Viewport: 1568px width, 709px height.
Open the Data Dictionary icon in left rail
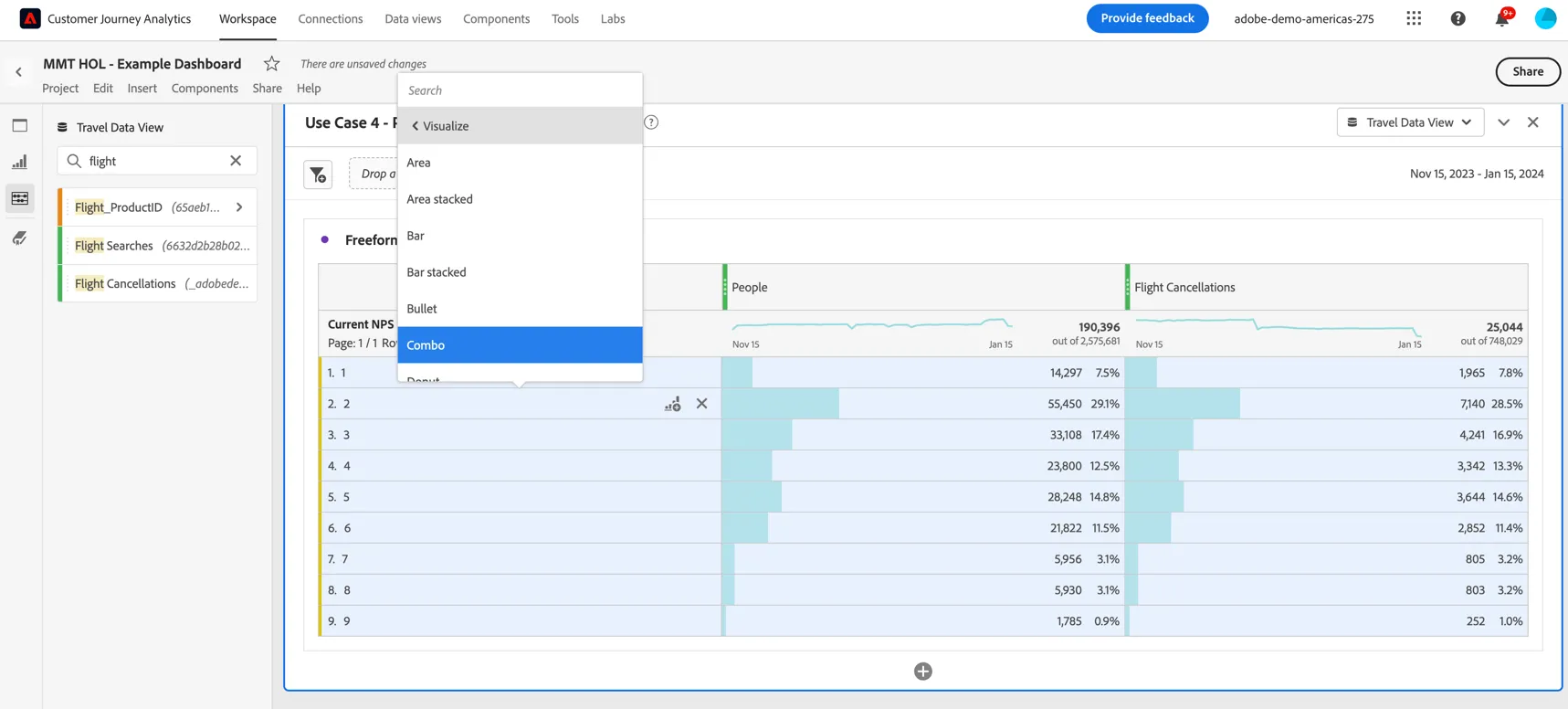(20, 238)
